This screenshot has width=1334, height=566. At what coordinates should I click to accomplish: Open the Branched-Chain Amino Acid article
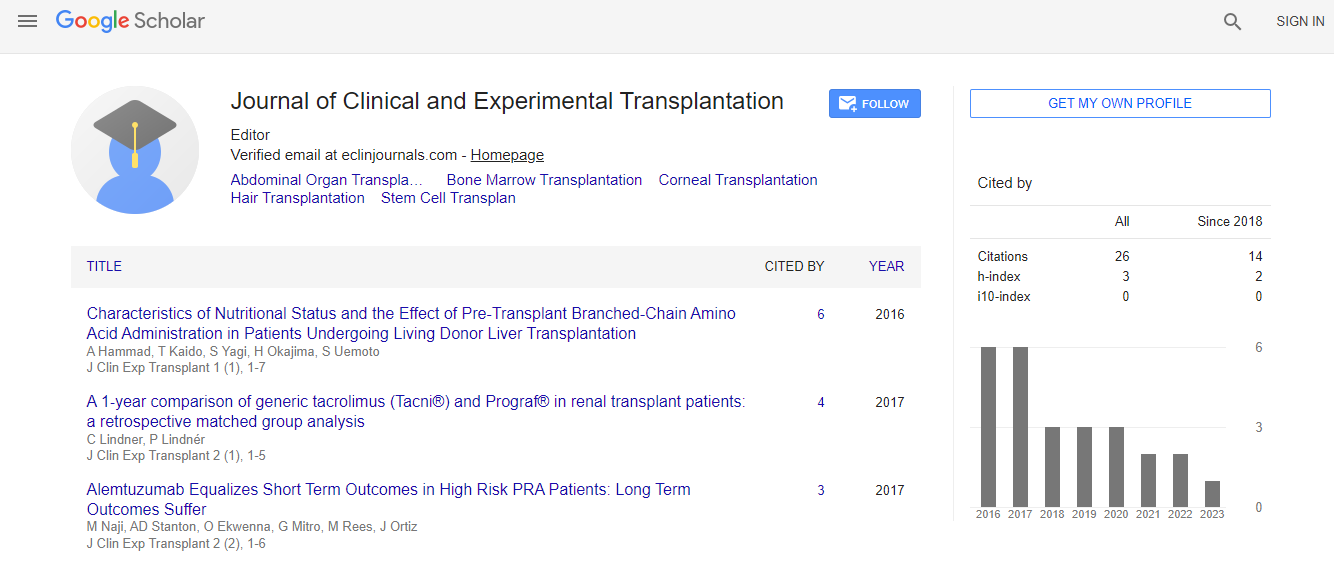coord(410,323)
